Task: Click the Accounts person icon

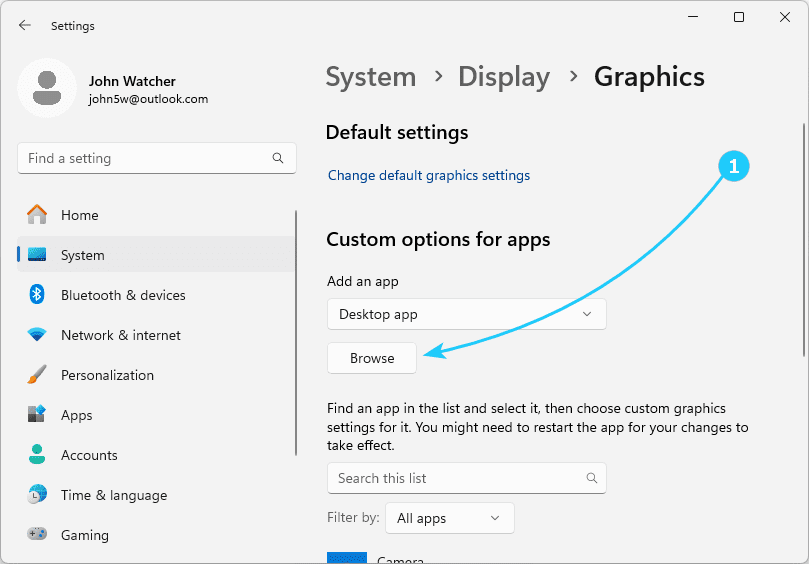Action: click(37, 455)
